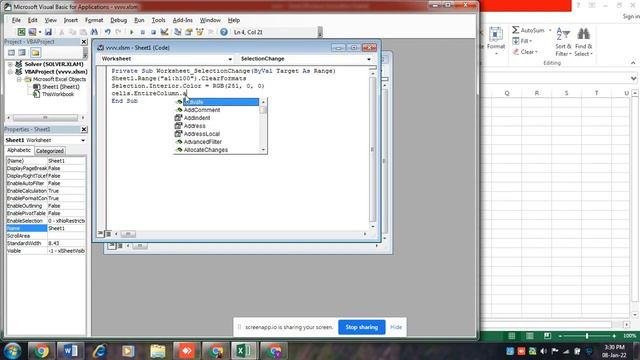Viewport: 640px width, 360px height.
Task: Expand the Solver (SOLVER.XLAM) project node
Action: pyautogui.click(x=10, y=64)
